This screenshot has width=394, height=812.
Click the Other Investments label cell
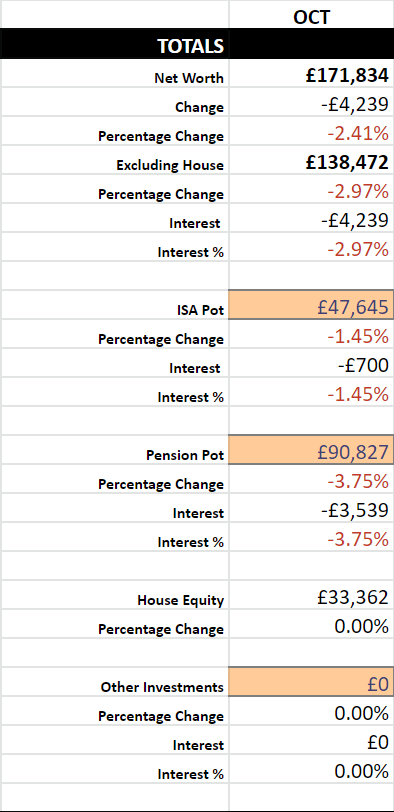pyautogui.click(x=114, y=683)
